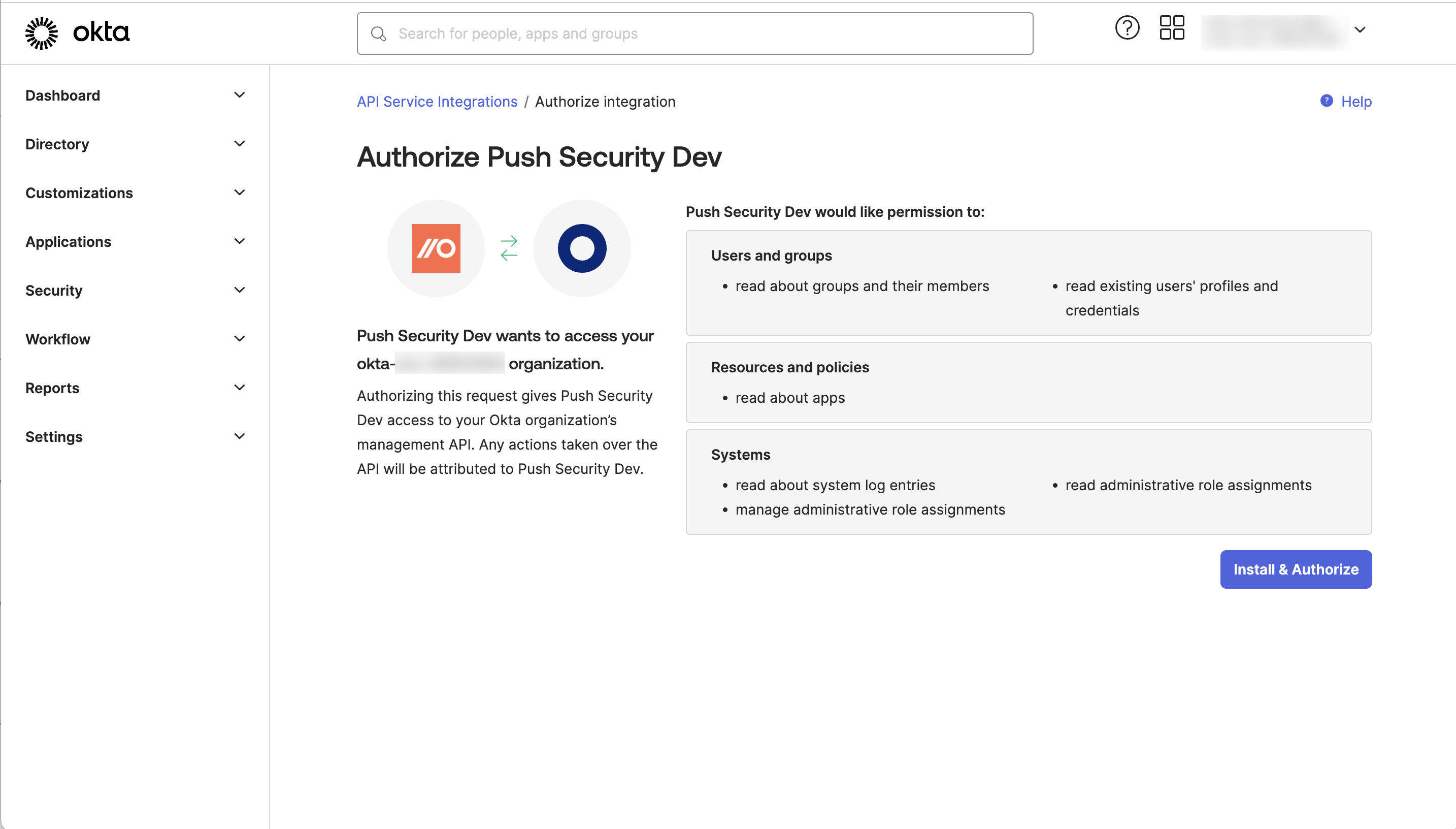The height and width of the screenshot is (829, 1456).
Task: Select the Users and groups heading
Action: (771, 256)
